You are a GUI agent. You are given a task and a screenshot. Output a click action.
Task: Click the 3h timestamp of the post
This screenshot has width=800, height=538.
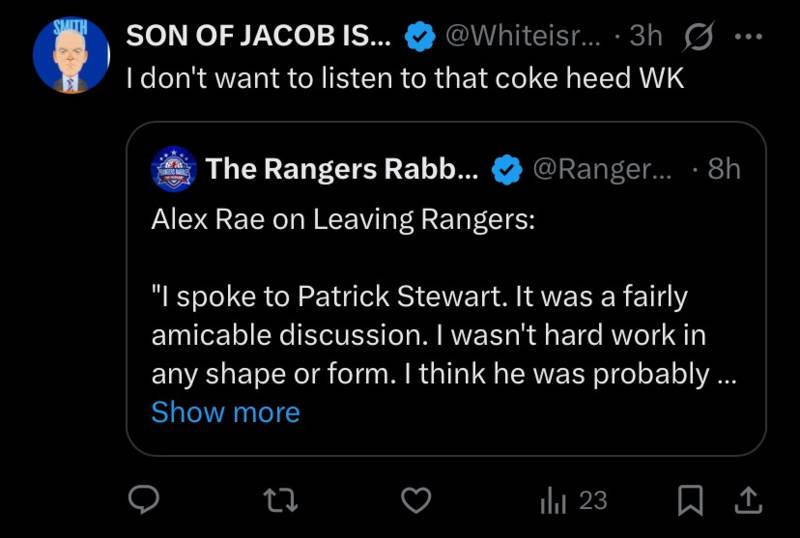647,36
